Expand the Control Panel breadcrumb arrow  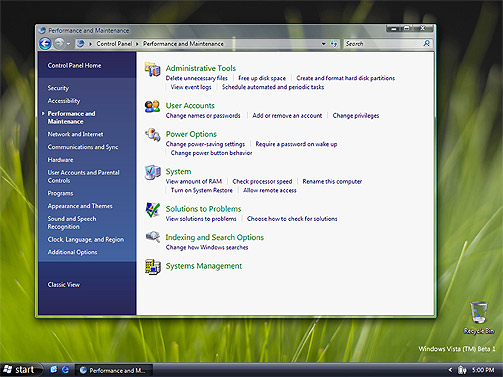pos(137,44)
